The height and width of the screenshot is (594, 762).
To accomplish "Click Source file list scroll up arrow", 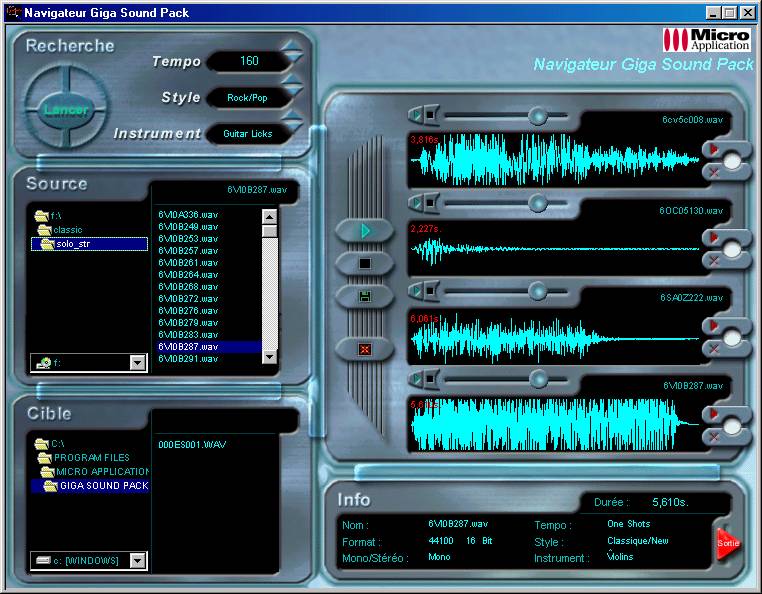I will (269, 216).
